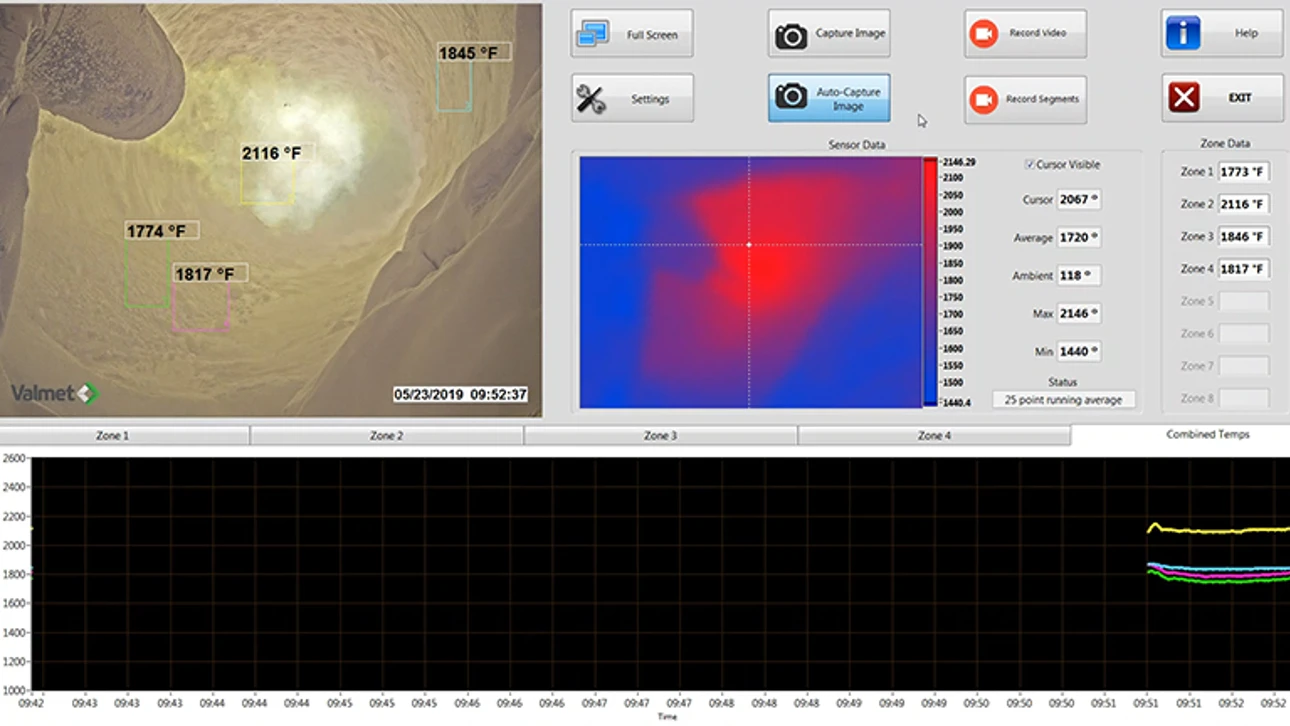Select the Zone 3 tab
Viewport: 1290px width, 726px height.
coord(661,436)
